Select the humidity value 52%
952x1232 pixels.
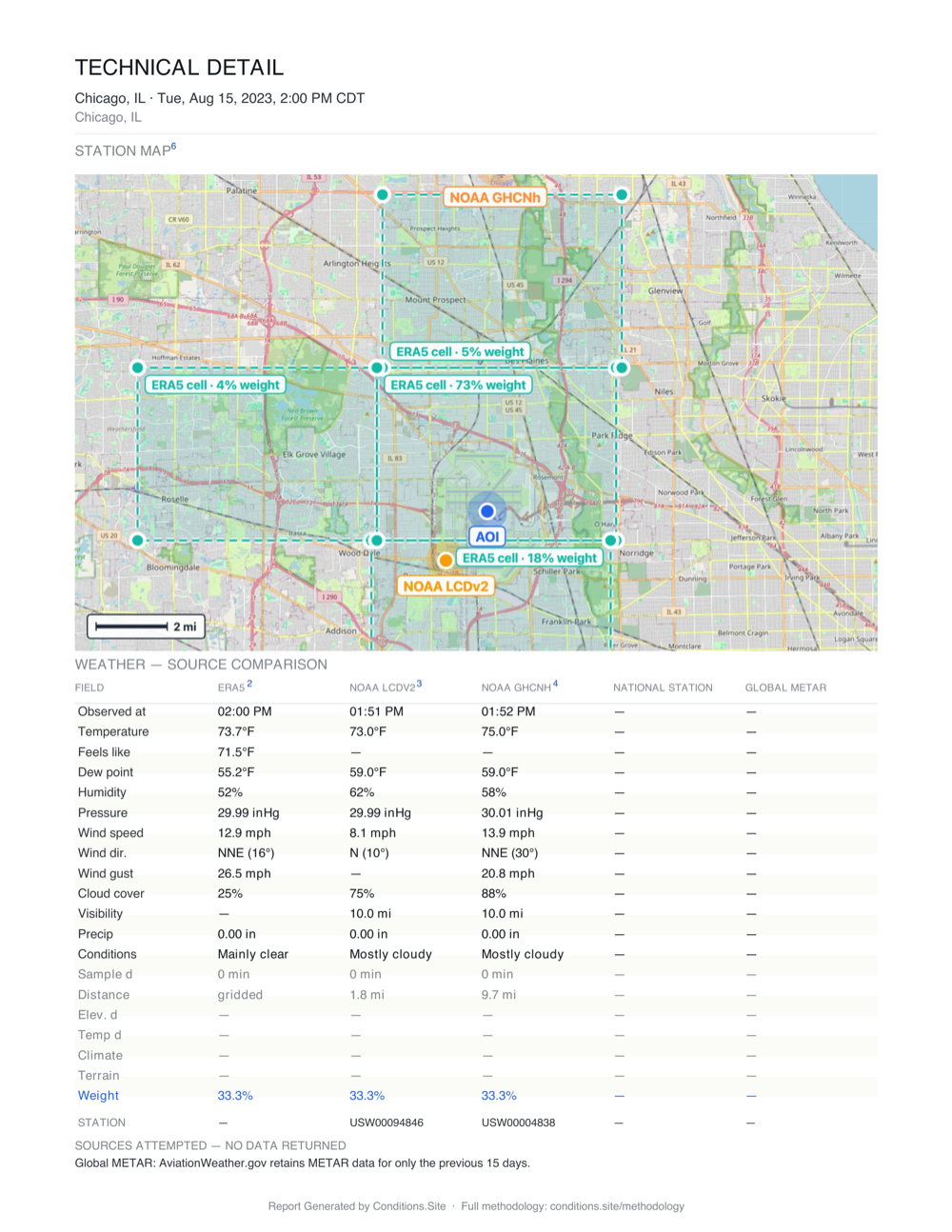pyautogui.click(x=229, y=792)
